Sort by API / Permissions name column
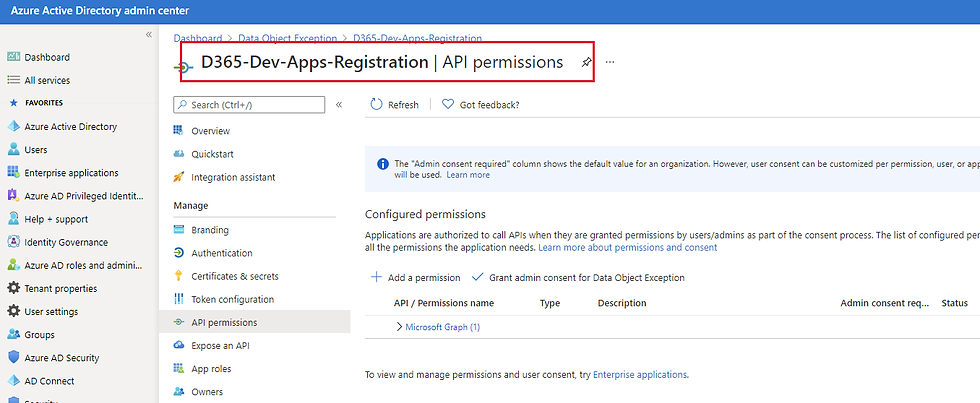The width and height of the screenshot is (980, 403). point(444,303)
